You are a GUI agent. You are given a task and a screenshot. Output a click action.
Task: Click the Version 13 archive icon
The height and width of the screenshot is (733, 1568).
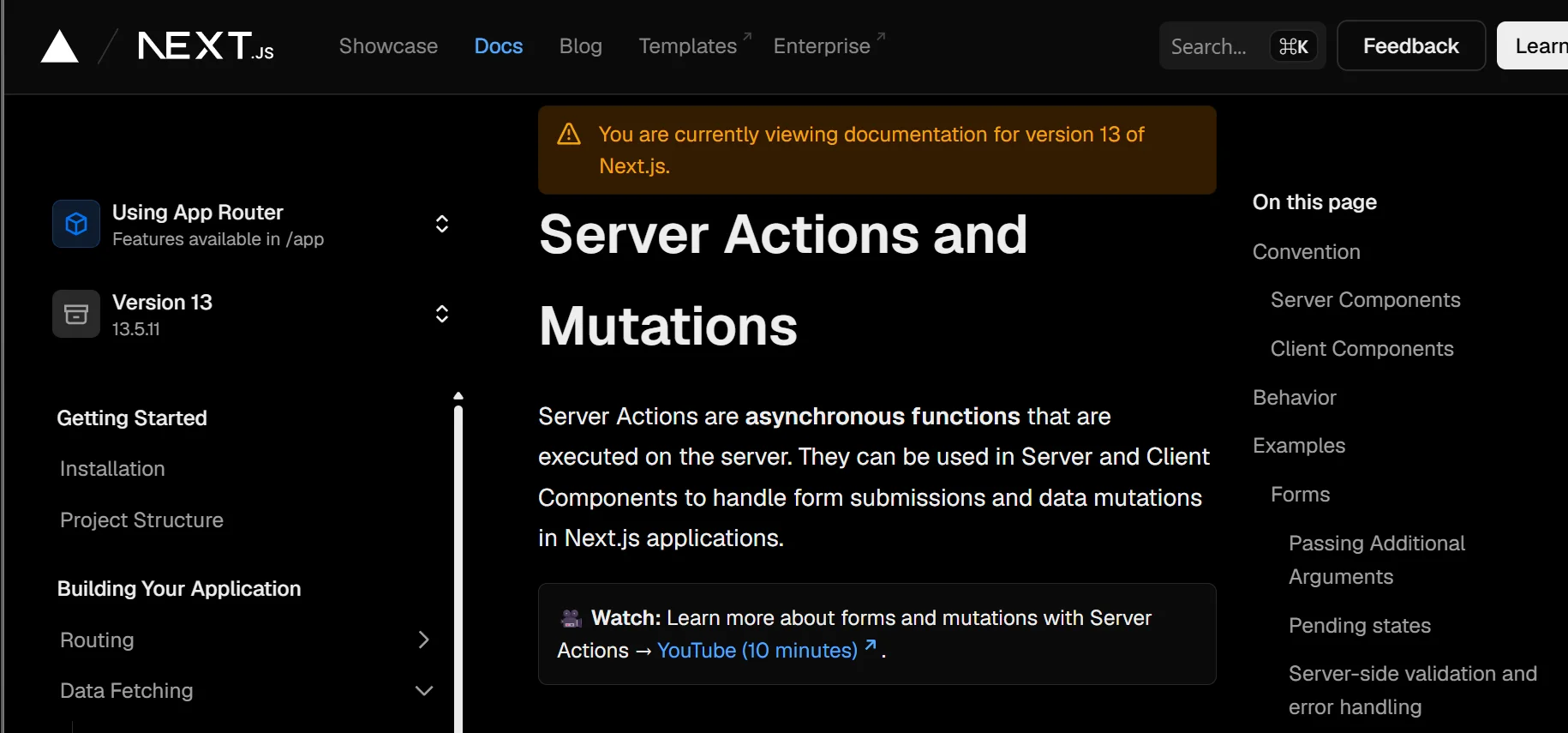76,314
